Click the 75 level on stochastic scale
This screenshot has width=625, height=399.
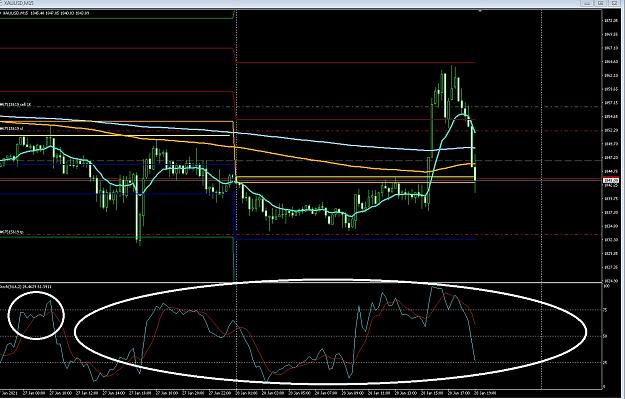point(605,310)
